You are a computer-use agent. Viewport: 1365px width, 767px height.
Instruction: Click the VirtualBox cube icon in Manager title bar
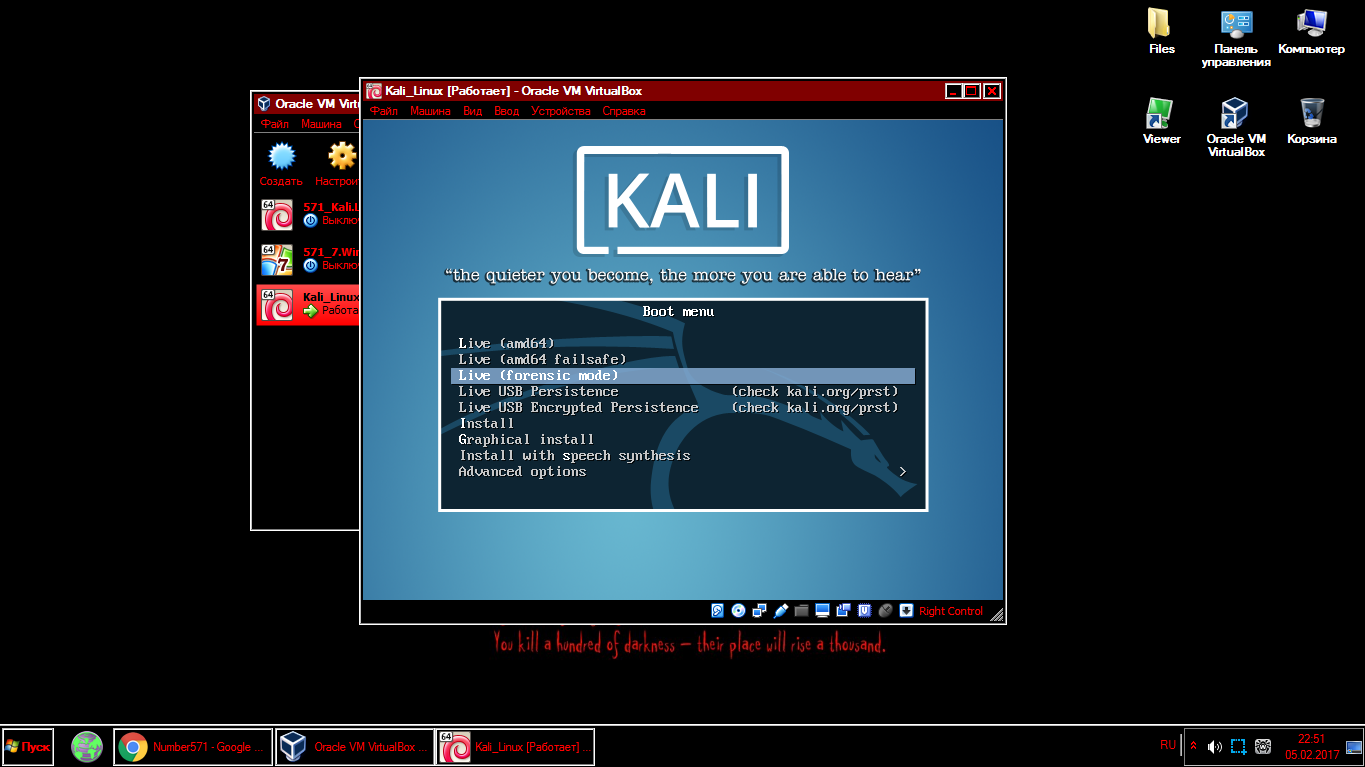point(264,103)
